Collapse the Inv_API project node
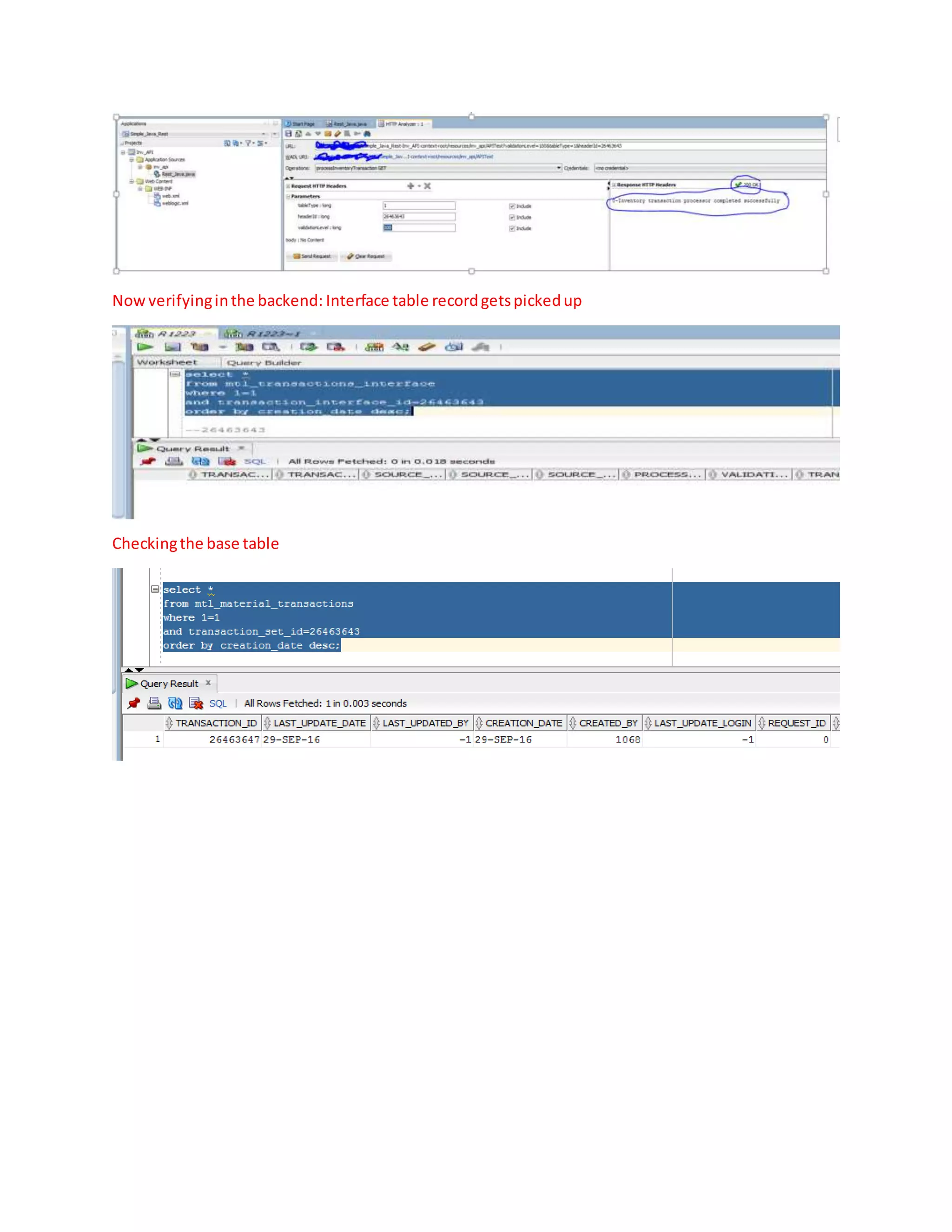The width and height of the screenshot is (952, 1232). (x=123, y=152)
